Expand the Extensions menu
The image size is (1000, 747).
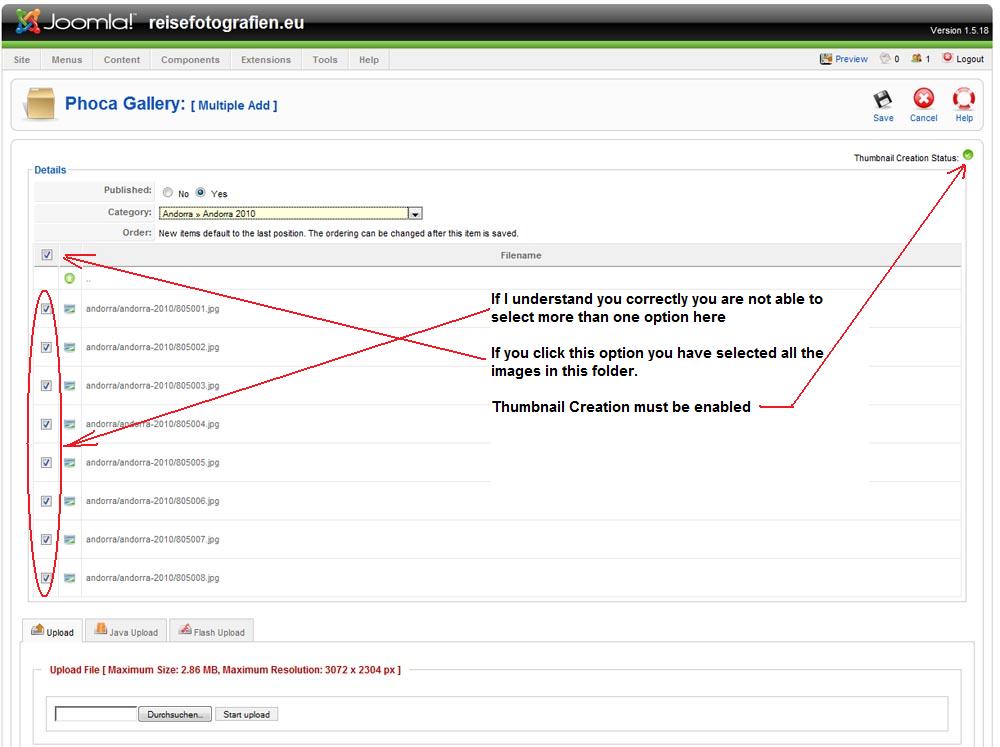(x=266, y=60)
